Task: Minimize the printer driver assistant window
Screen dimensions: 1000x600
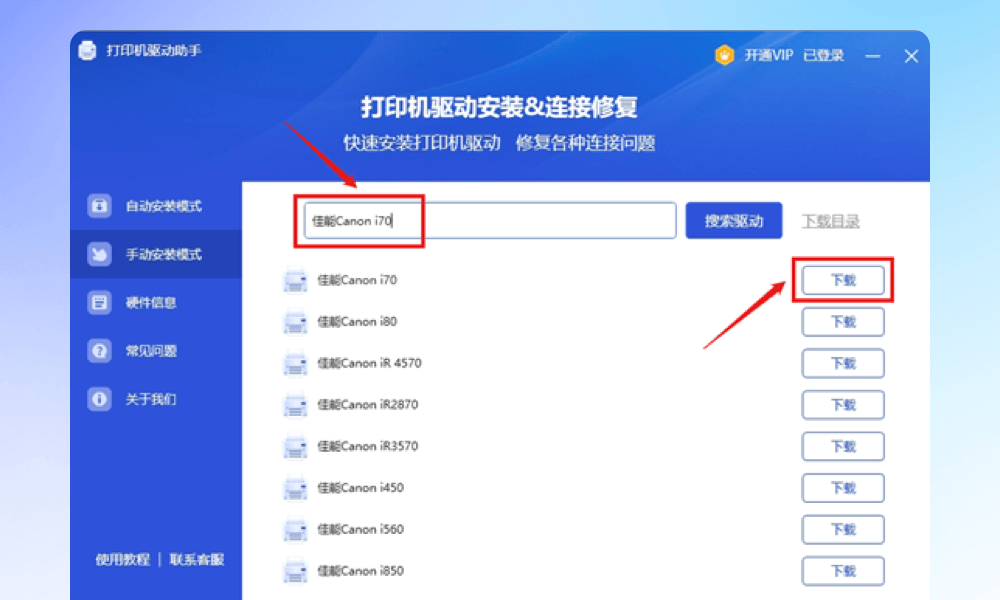Action: (872, 56)
